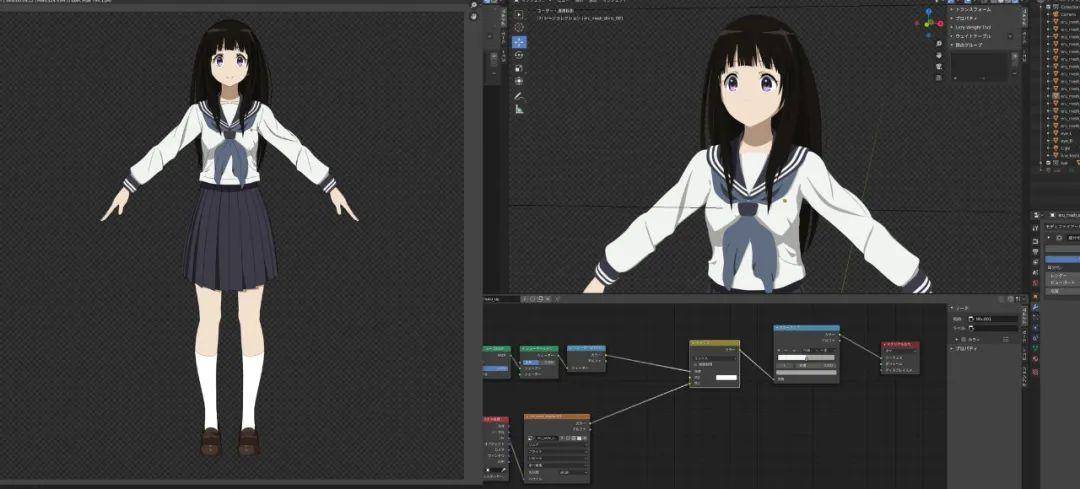Open the Object Constraints properties tab
This screenshot has height=489, width=1080.
(x=1035, y=339)
